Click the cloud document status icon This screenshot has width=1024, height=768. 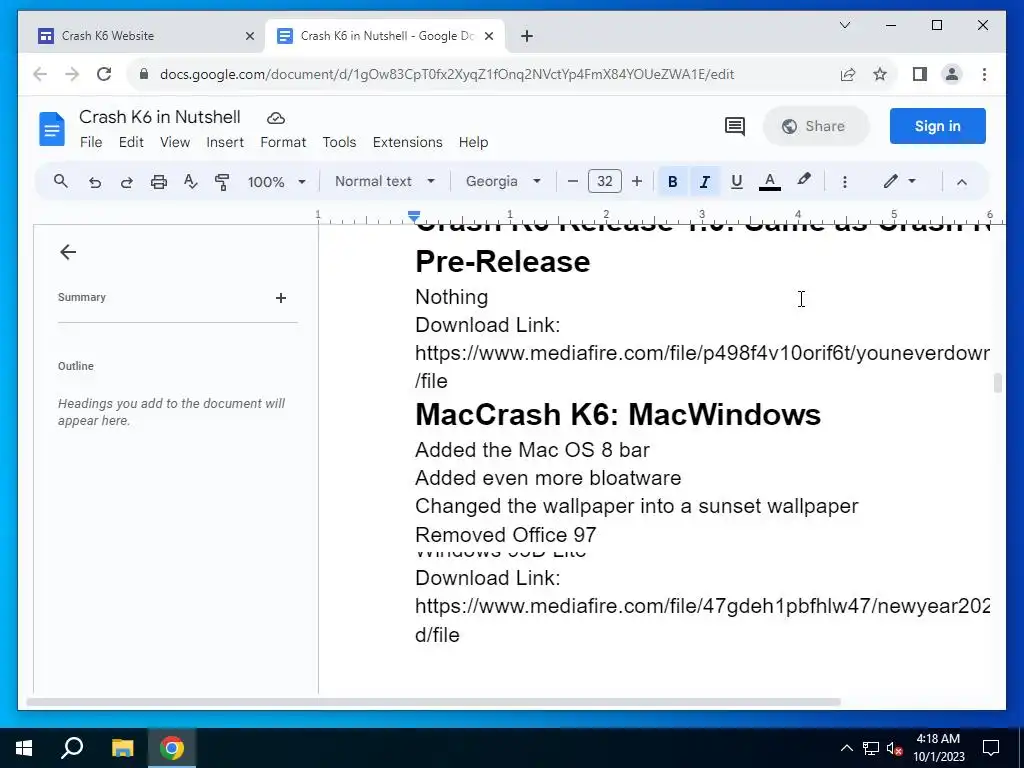click(x=276, y=118)
